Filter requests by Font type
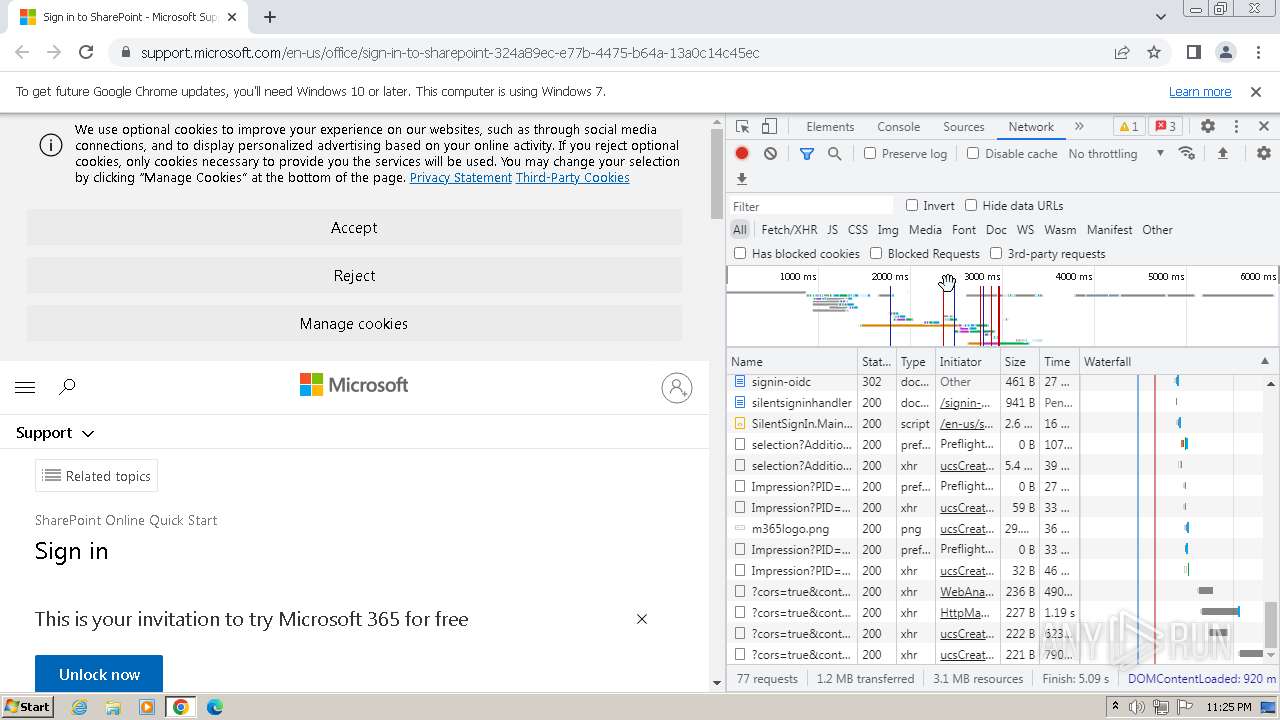 point(964,229)
